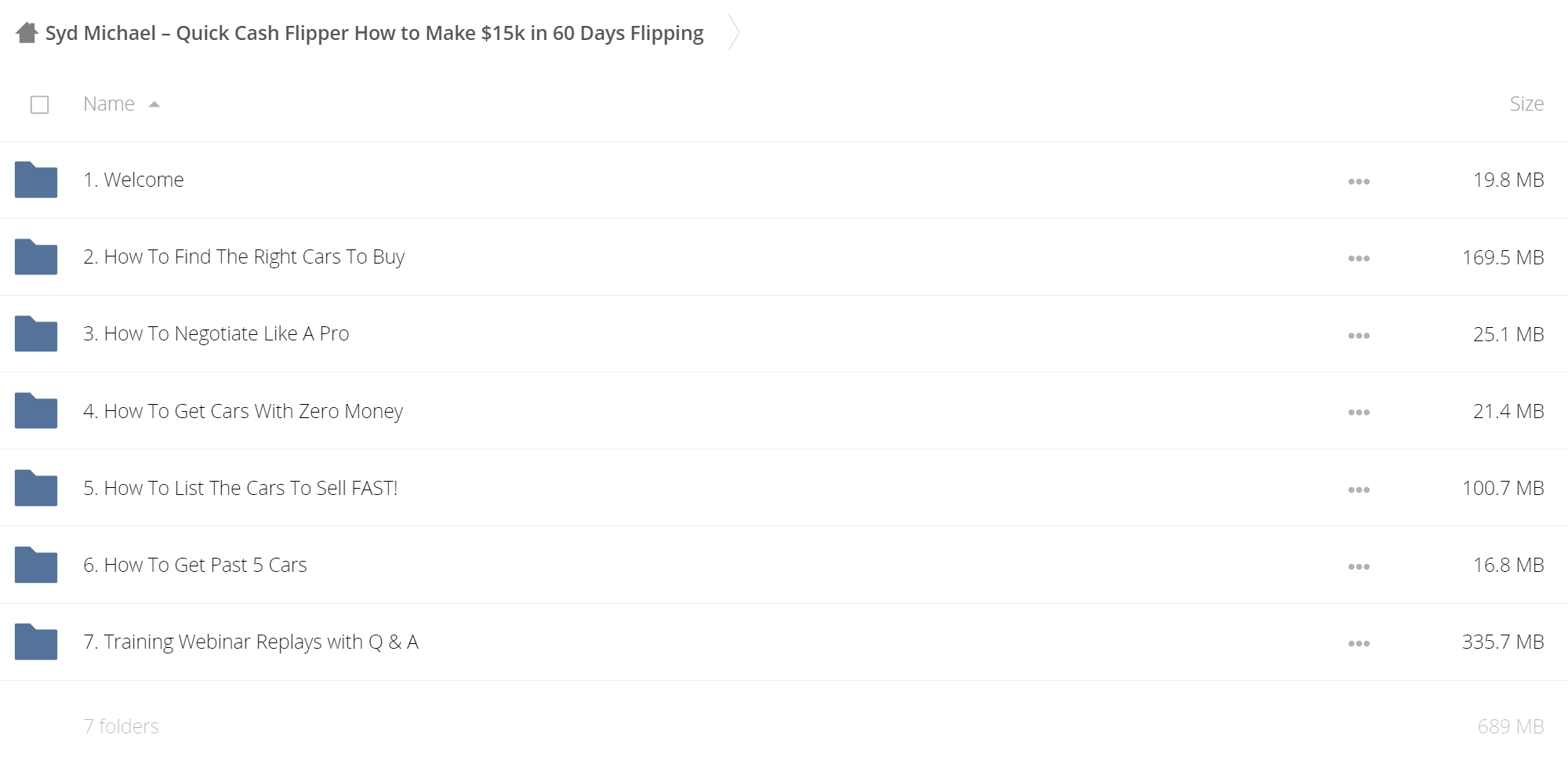Open the three-dot menu for 1. Welcome
The image size is (1568, 775).
1359,181
